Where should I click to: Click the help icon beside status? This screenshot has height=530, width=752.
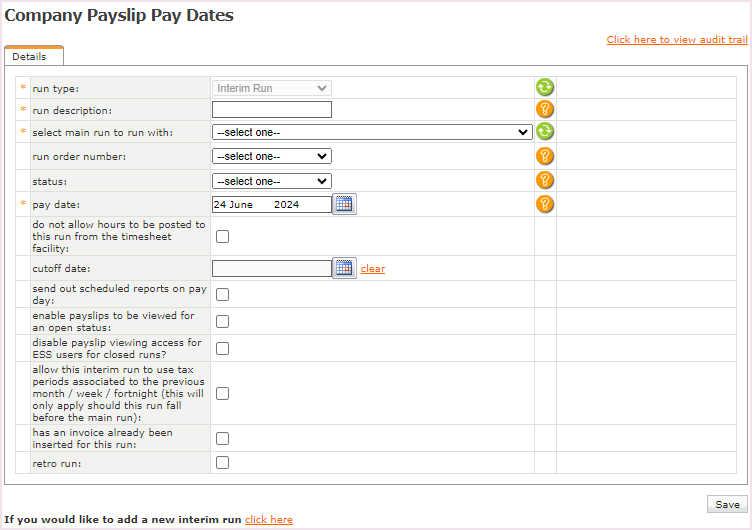click(544, 180)
